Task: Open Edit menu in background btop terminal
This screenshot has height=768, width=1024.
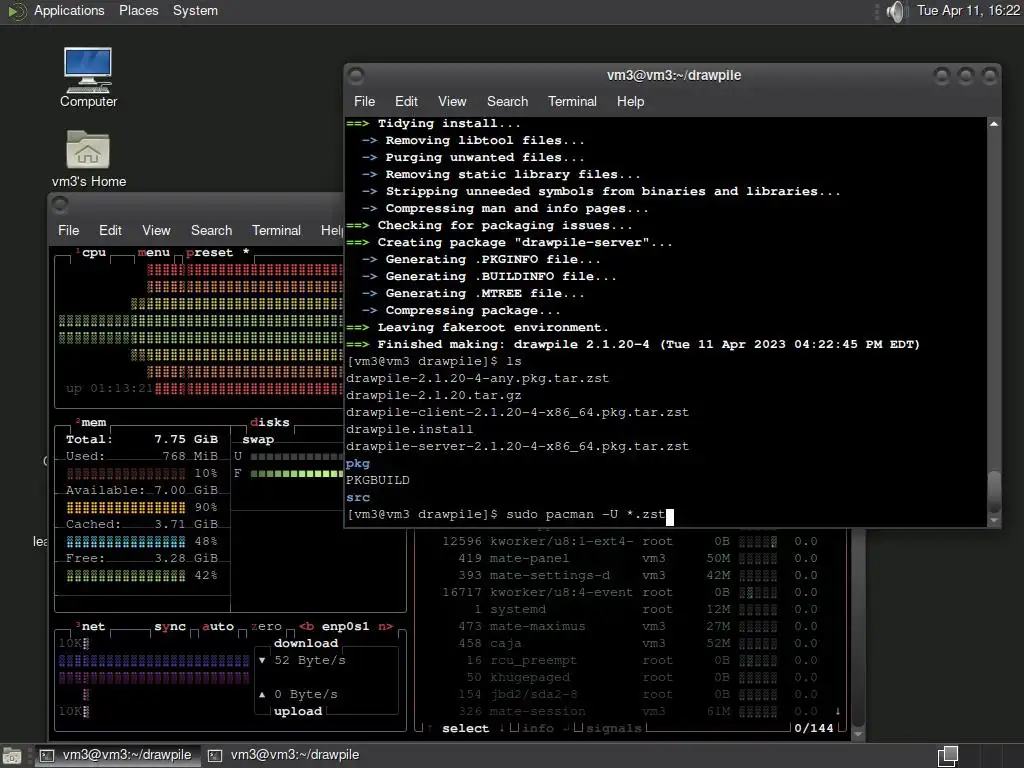Action: pos(110,230)
